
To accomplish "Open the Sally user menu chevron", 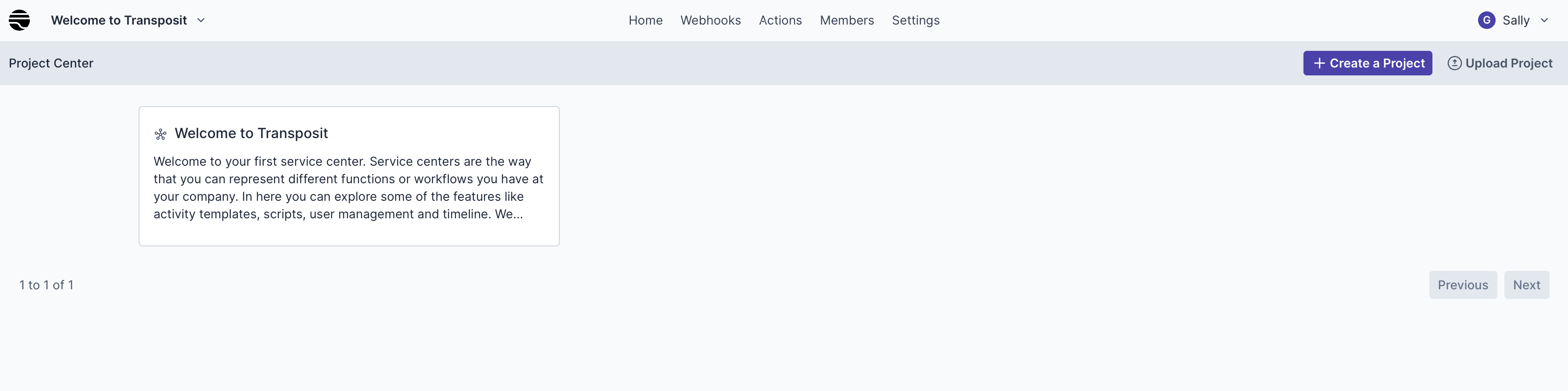I will point(1544,20).
